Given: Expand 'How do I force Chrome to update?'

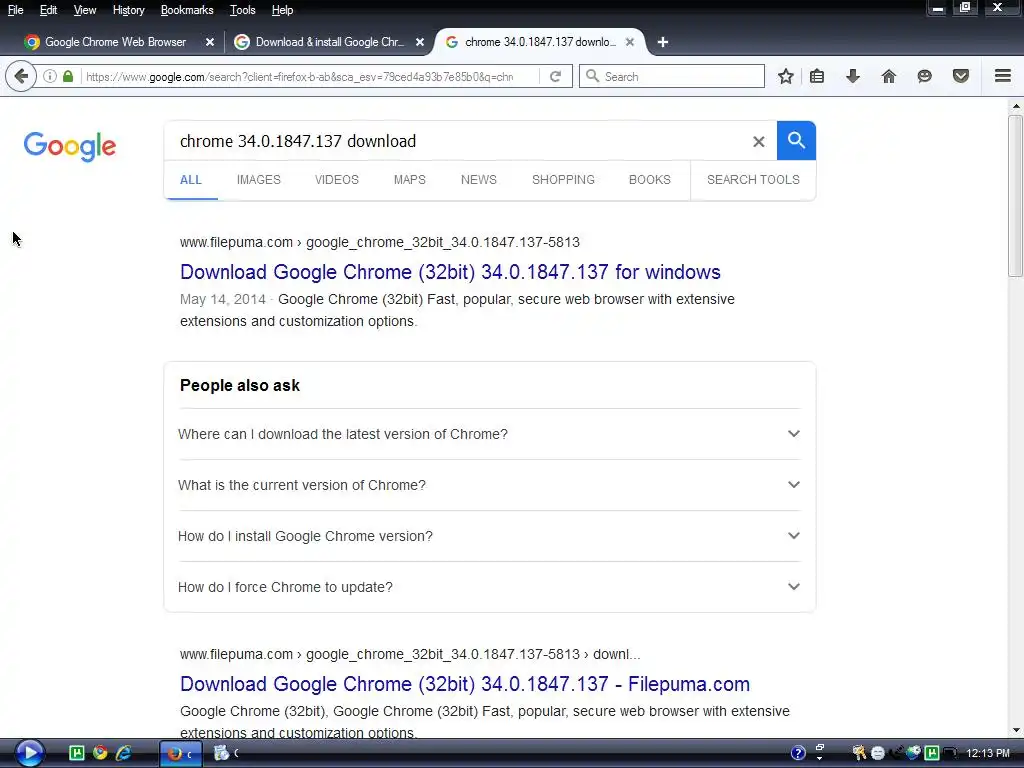Looking at the screenshot, I should [x=489, y=587].
